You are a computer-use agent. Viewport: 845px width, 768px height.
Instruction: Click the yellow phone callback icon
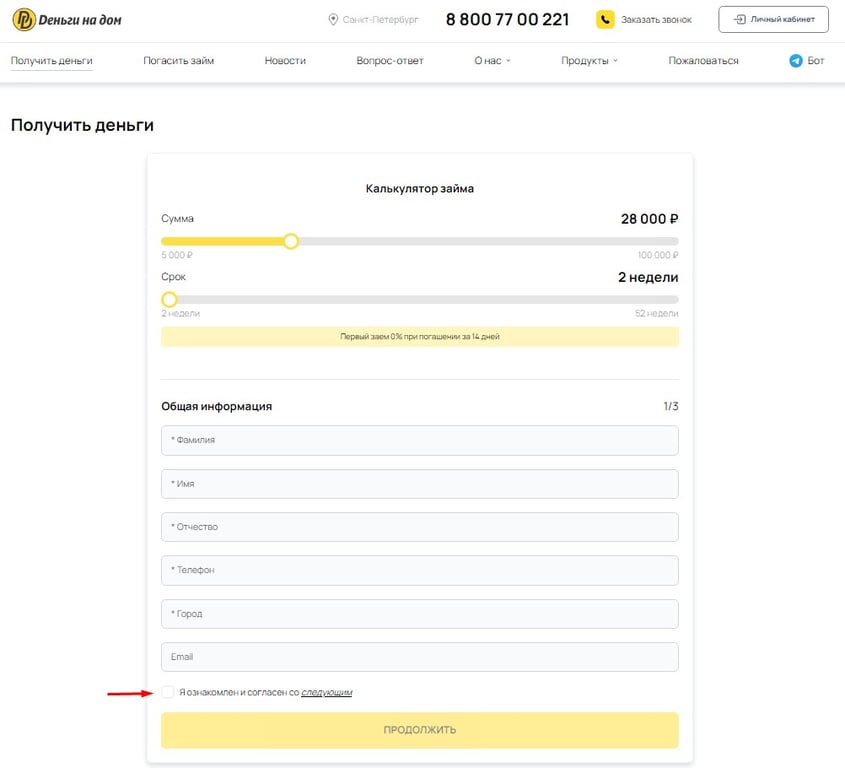605,19
